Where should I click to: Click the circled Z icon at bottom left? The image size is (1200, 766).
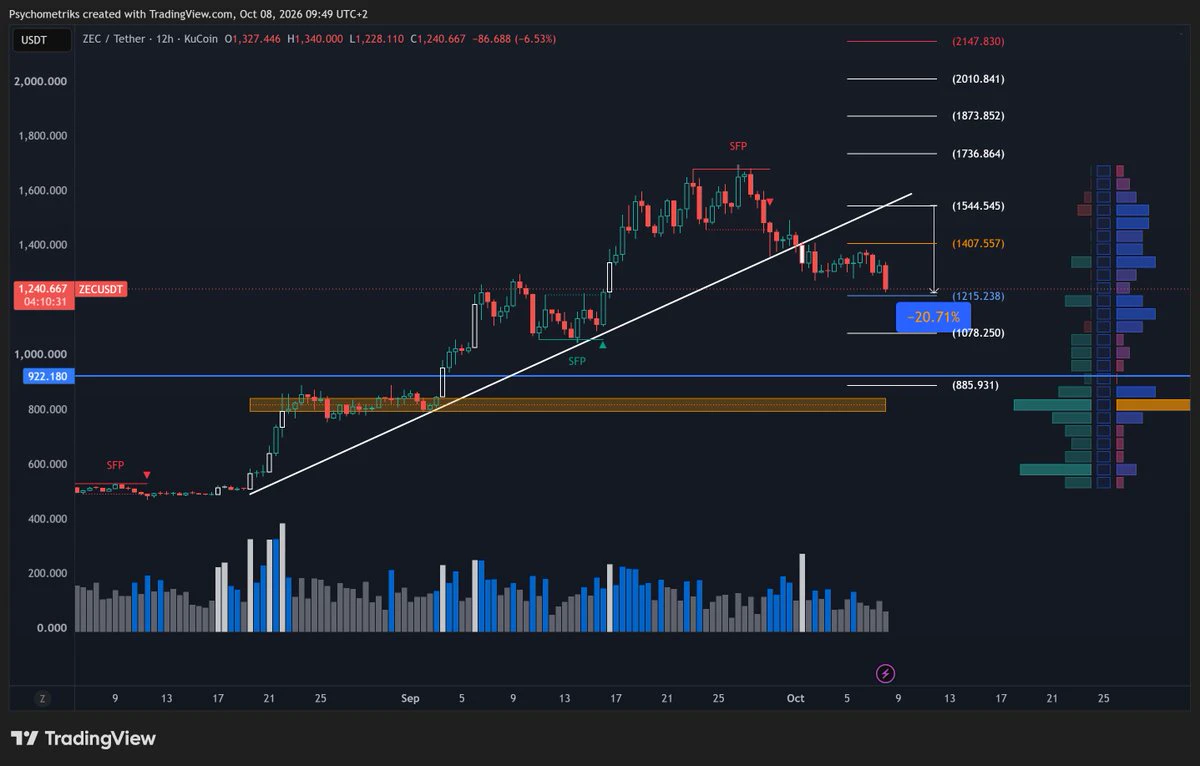coord(42,699)
